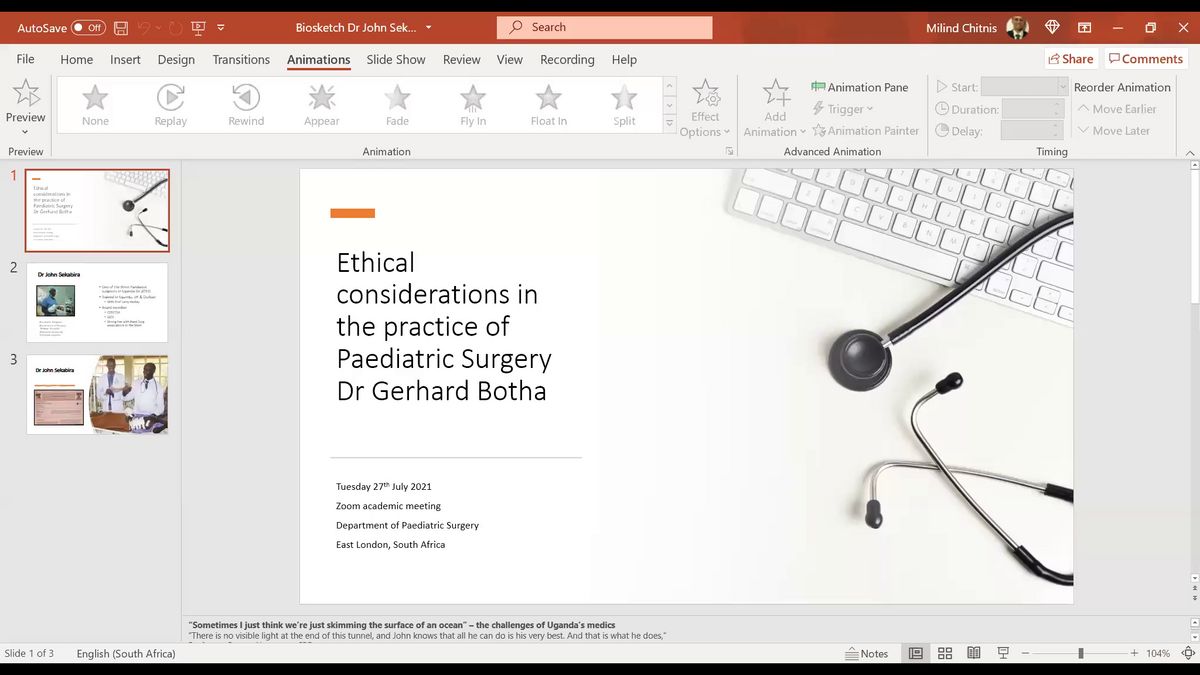1200x675 pixels.
Task: Open the file name dropdown in title bar
Action: tap(429, 28)
